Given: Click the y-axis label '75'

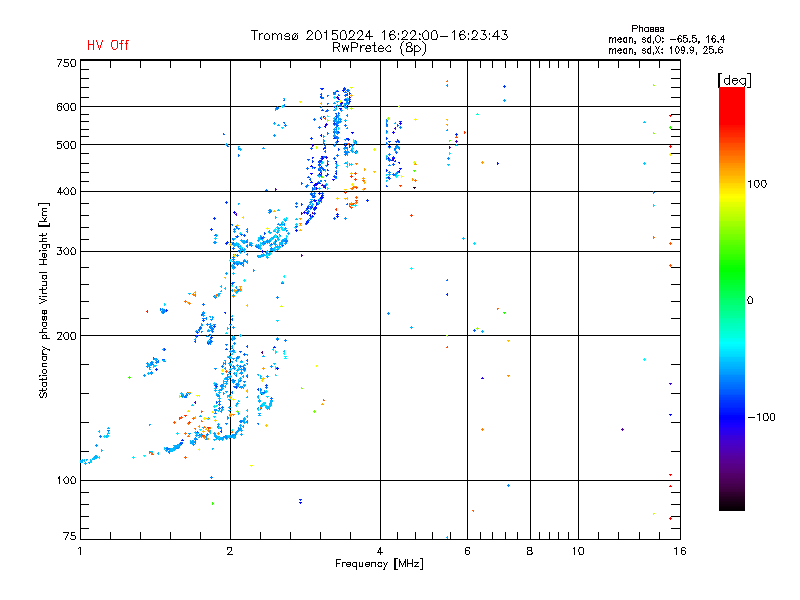Looking at the screenshot, I should click(70, 536).
